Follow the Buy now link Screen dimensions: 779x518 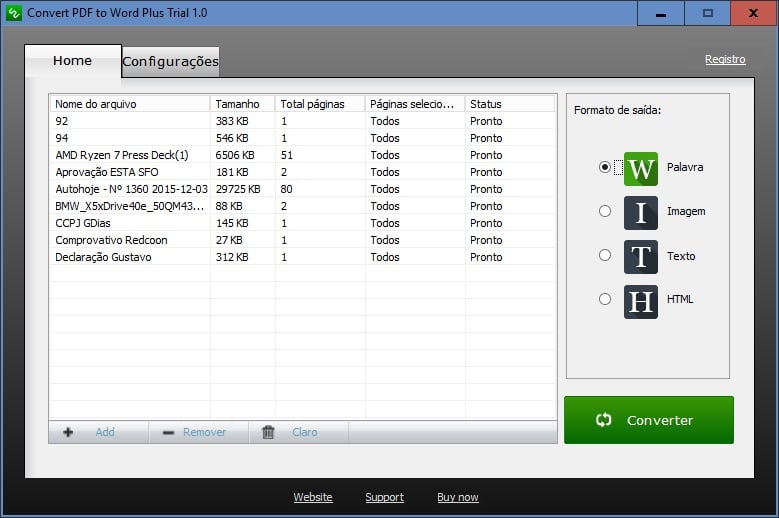click(457, 497)
